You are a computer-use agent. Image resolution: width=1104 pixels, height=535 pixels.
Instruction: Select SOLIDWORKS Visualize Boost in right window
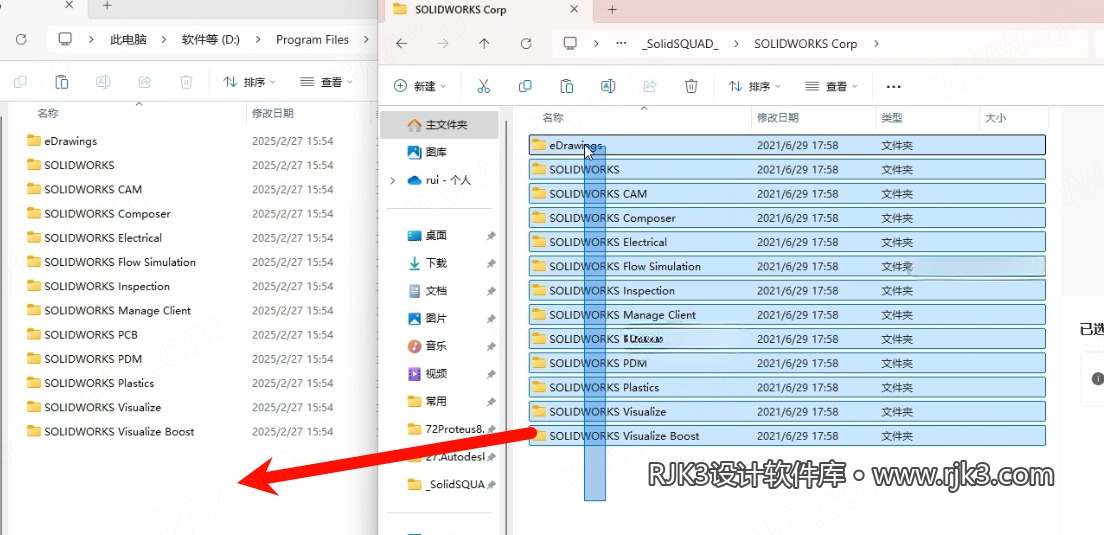[x=786, y=436]
